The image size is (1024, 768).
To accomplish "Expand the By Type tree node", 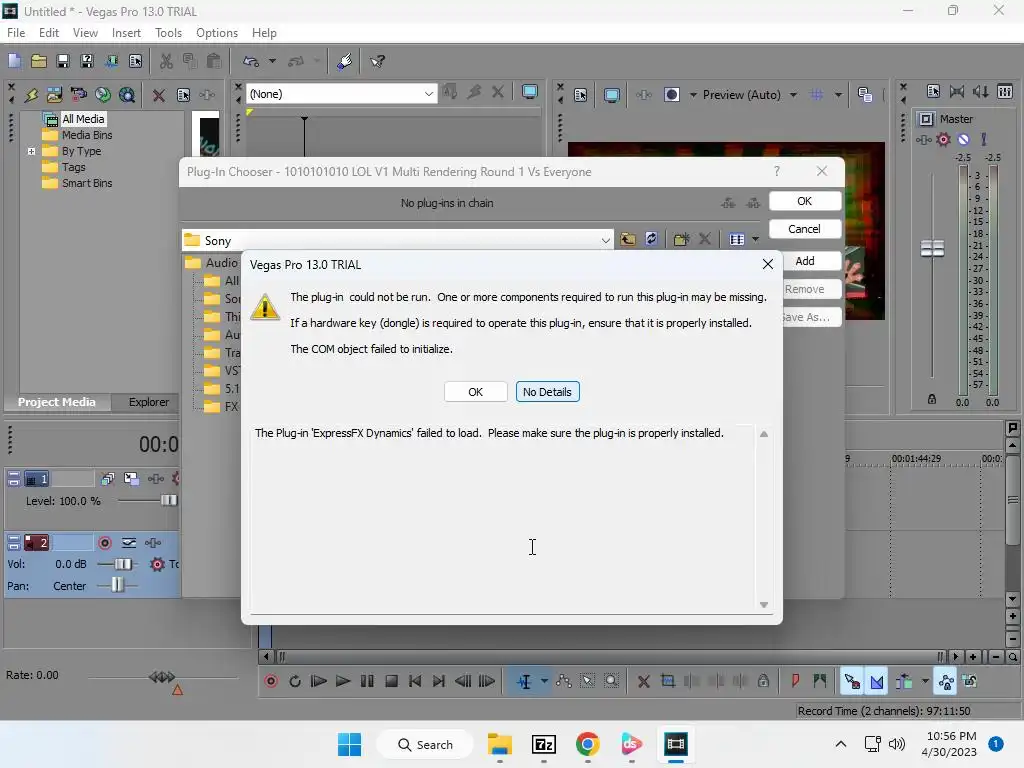I will (31, 152).
